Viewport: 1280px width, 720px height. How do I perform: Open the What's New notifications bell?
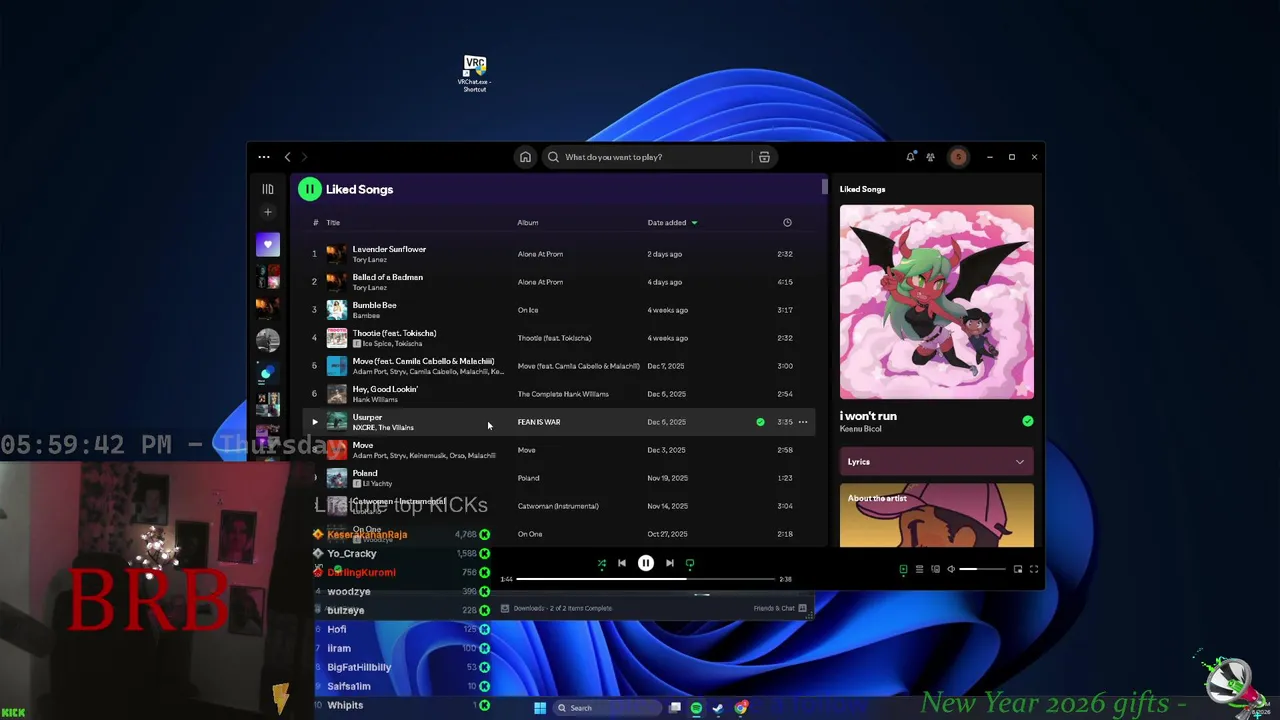[910, 157]
